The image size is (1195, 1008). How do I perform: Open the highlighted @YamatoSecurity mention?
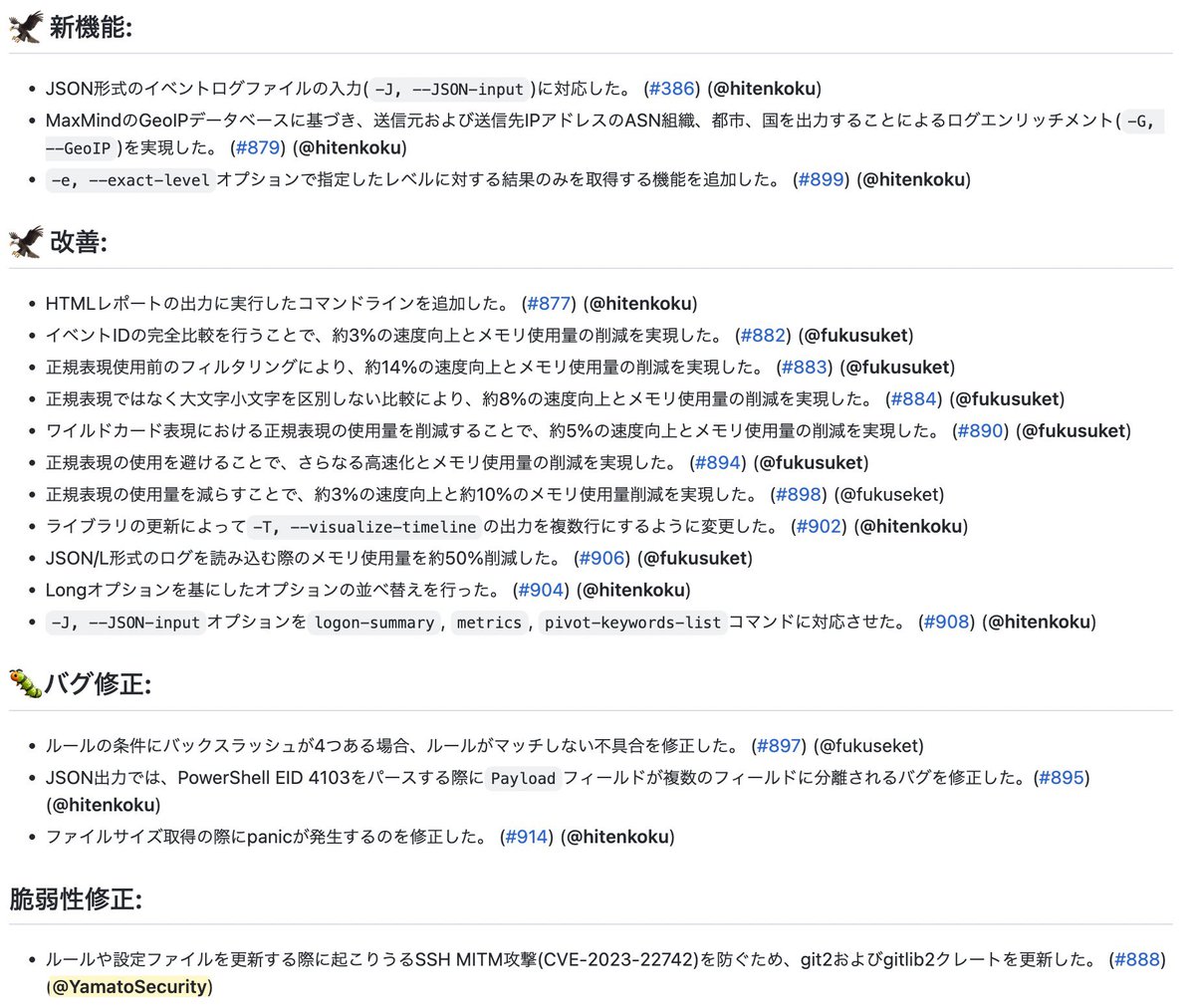(x=129, y=987)
